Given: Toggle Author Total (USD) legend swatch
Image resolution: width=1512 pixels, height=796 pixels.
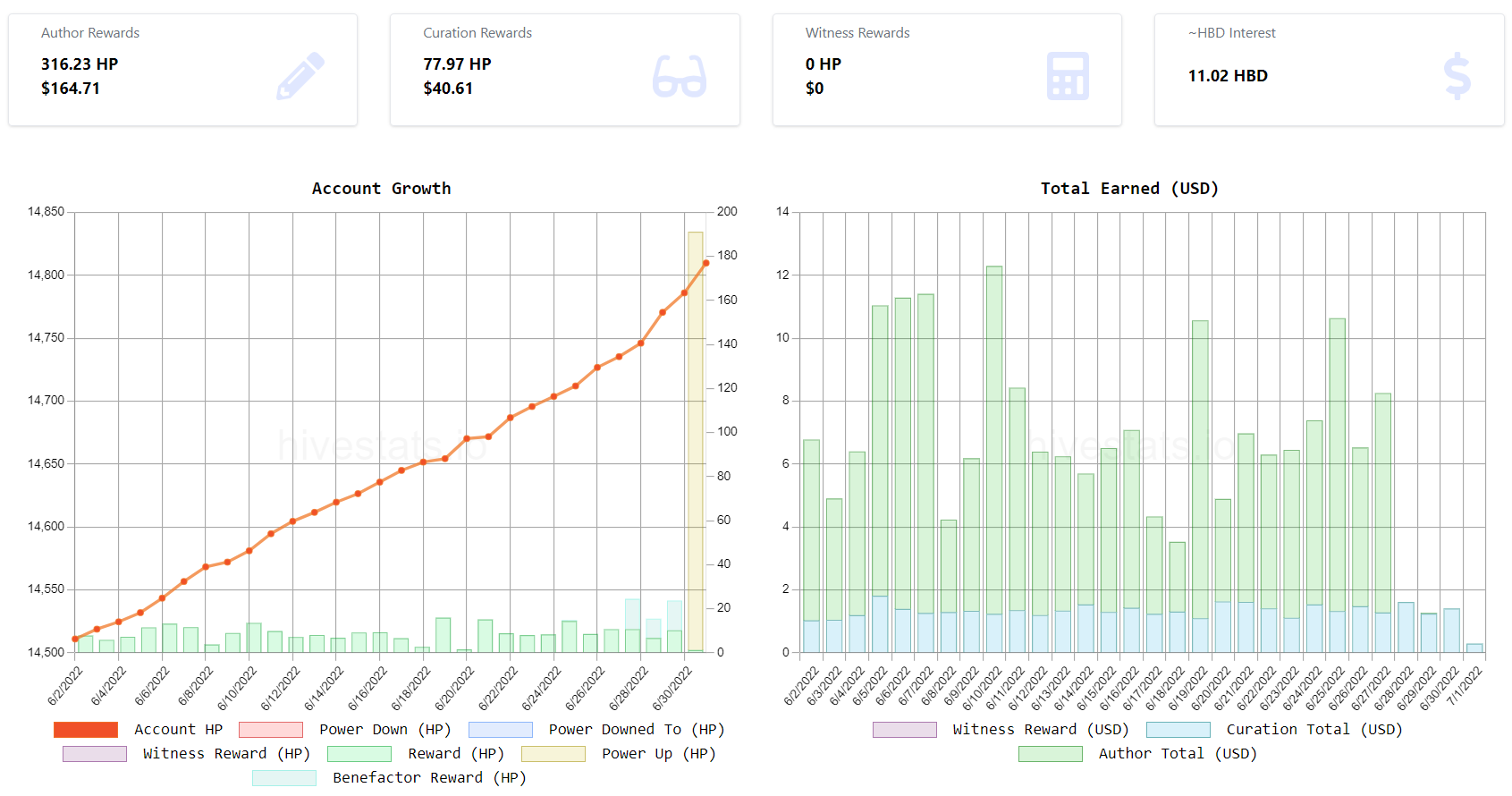Looking at the screenshot, I should click(1051, 754).
